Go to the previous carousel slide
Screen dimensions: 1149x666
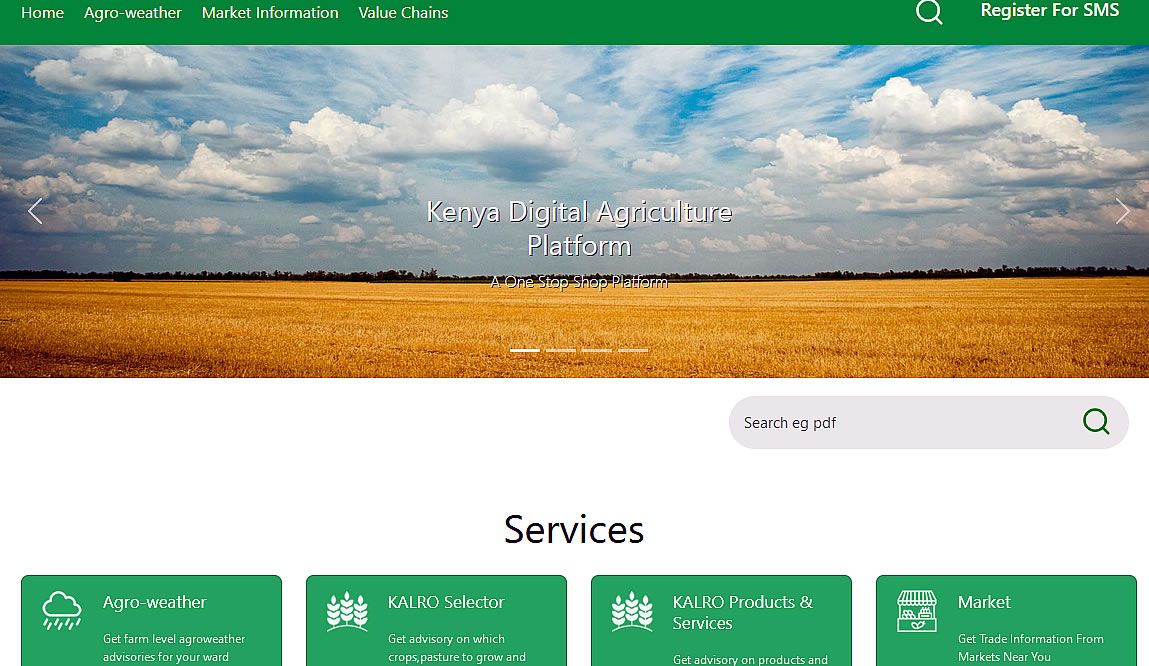pyautogui.click(x=35, y=211)
